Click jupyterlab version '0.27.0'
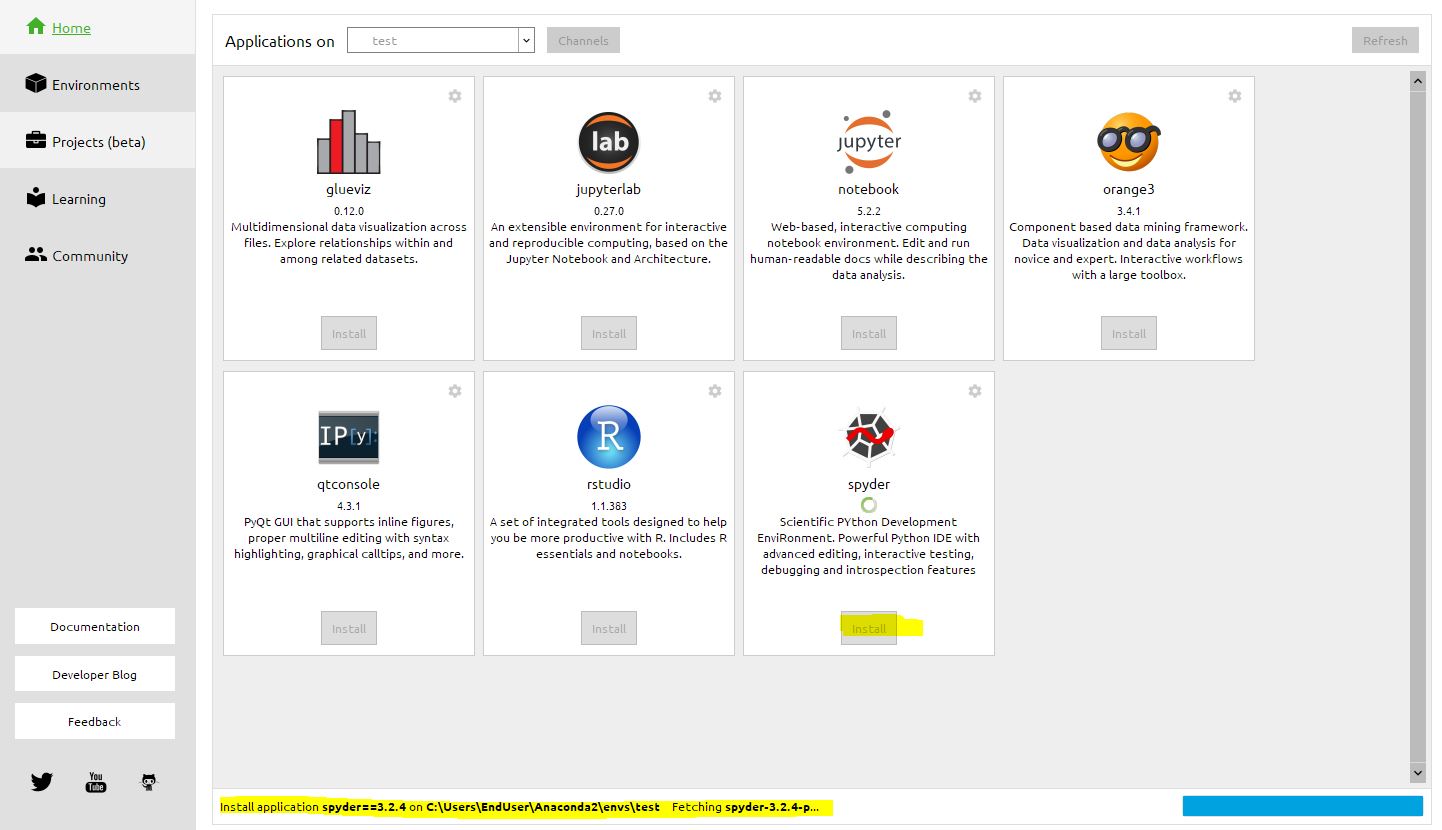 point(609,211)
